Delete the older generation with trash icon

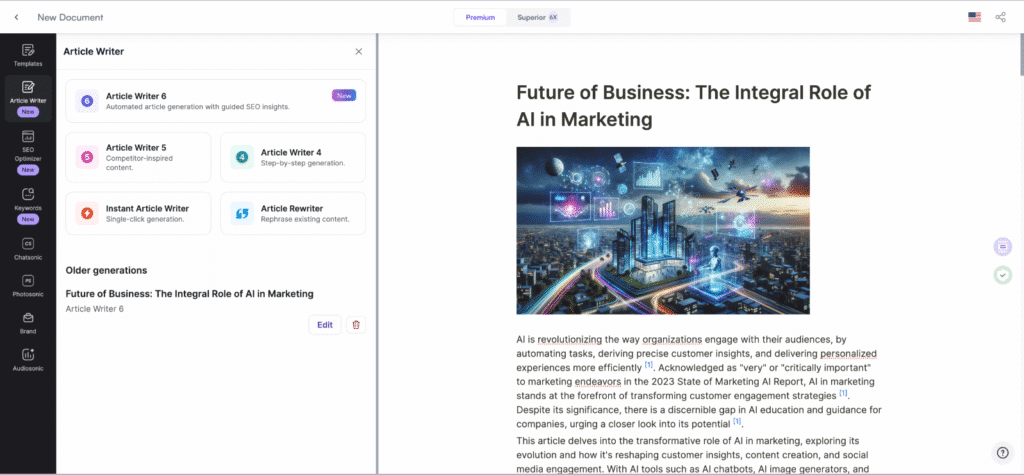(x=356, y=325)
